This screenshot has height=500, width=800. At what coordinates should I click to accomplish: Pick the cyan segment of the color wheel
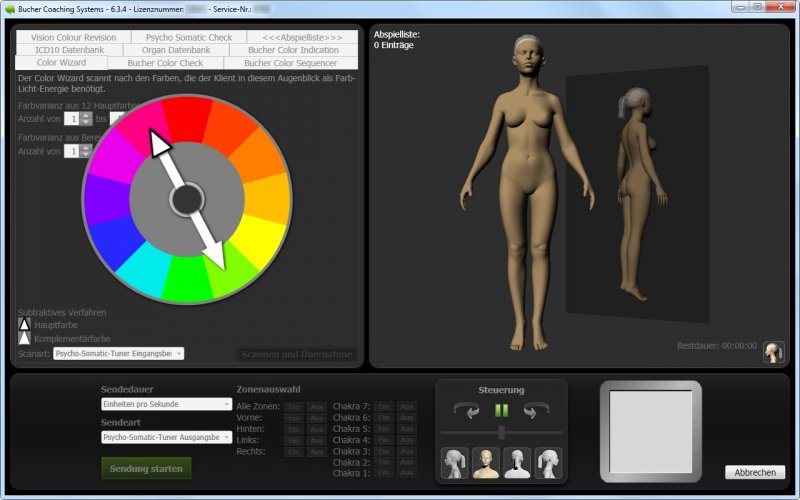click(144, 270)
